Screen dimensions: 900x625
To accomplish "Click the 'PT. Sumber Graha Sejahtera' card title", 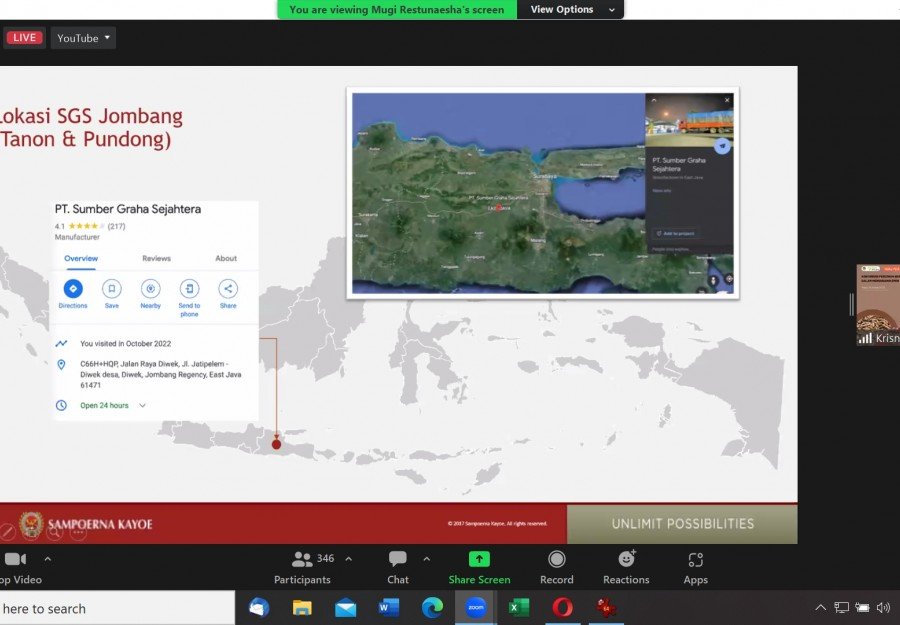I will tap(128, 209).
